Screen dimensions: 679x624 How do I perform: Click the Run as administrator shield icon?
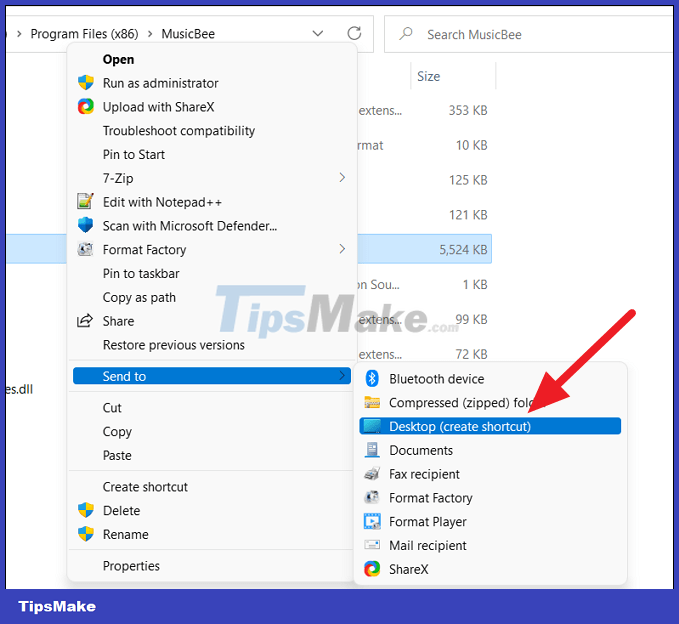click(86, 82)
